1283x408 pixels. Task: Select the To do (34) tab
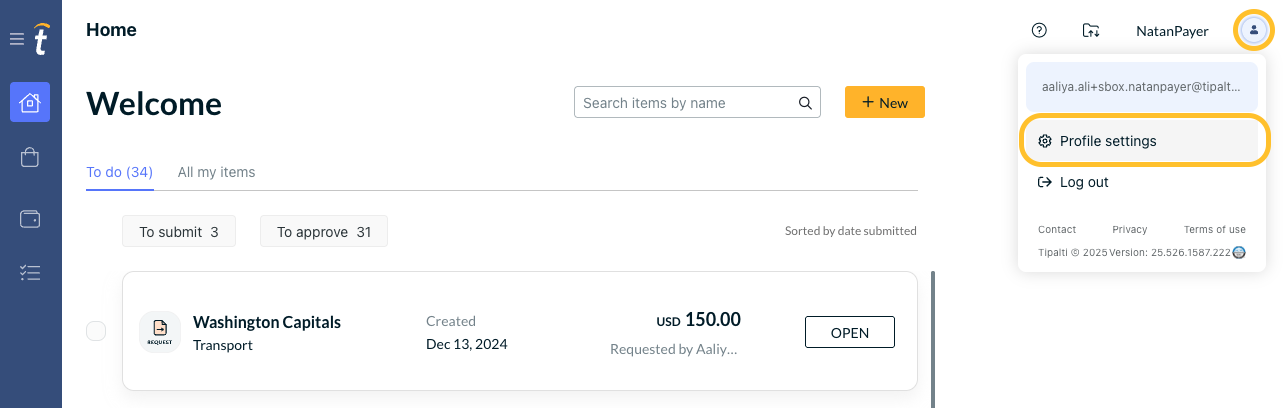pyautogui.click(x=119, y=172)
